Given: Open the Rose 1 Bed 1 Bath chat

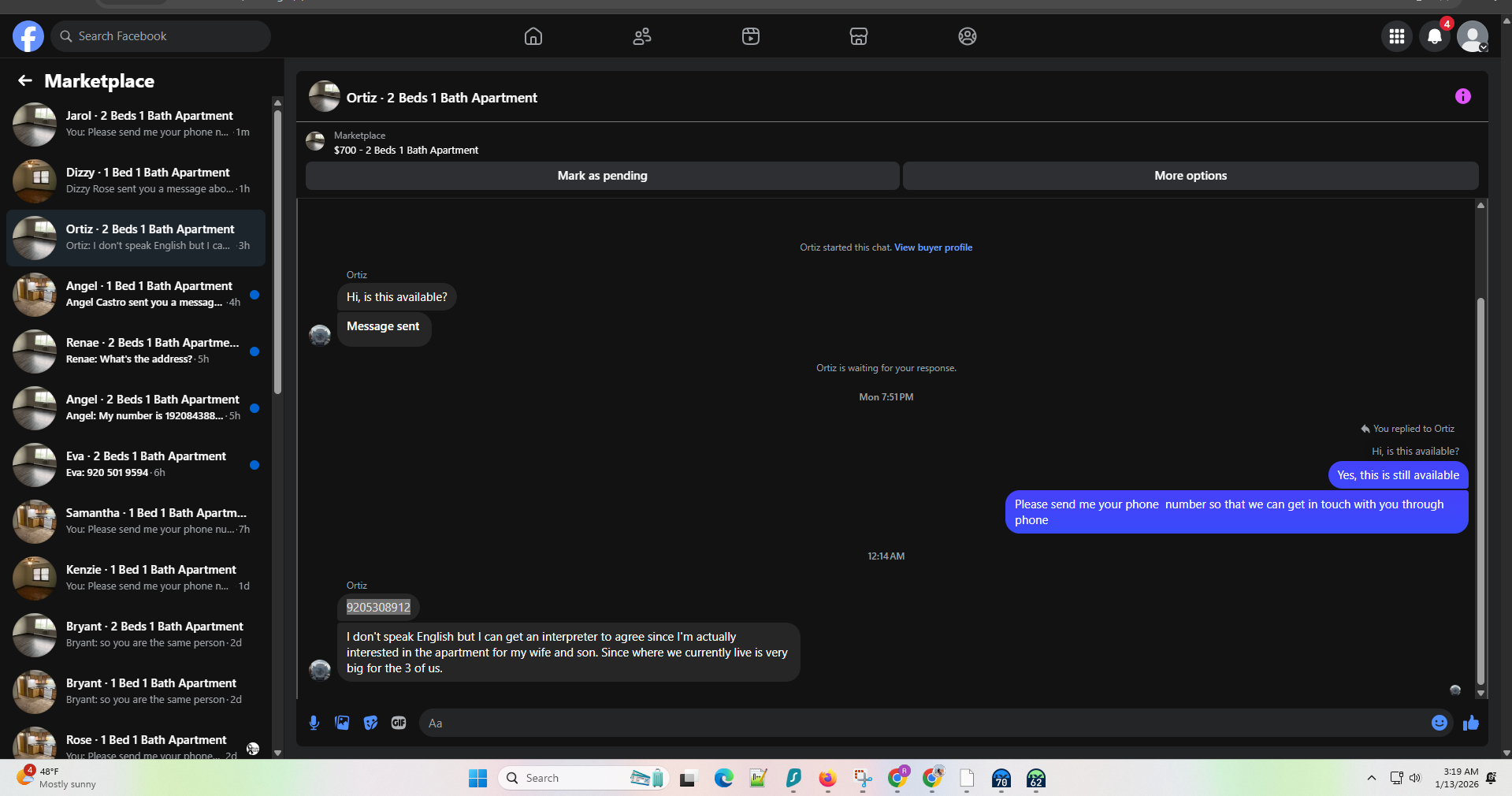Looking at the screenshot, I should 136,741.
